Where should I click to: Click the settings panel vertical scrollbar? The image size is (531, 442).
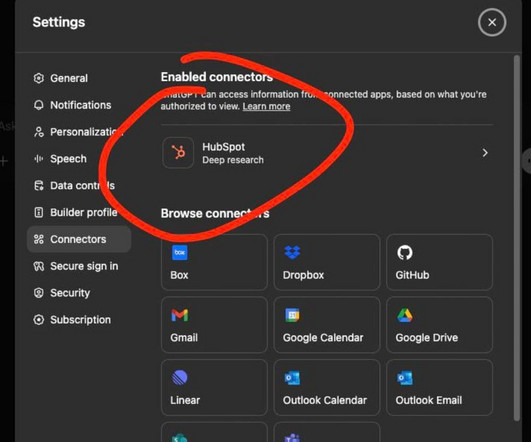point(516,238)
